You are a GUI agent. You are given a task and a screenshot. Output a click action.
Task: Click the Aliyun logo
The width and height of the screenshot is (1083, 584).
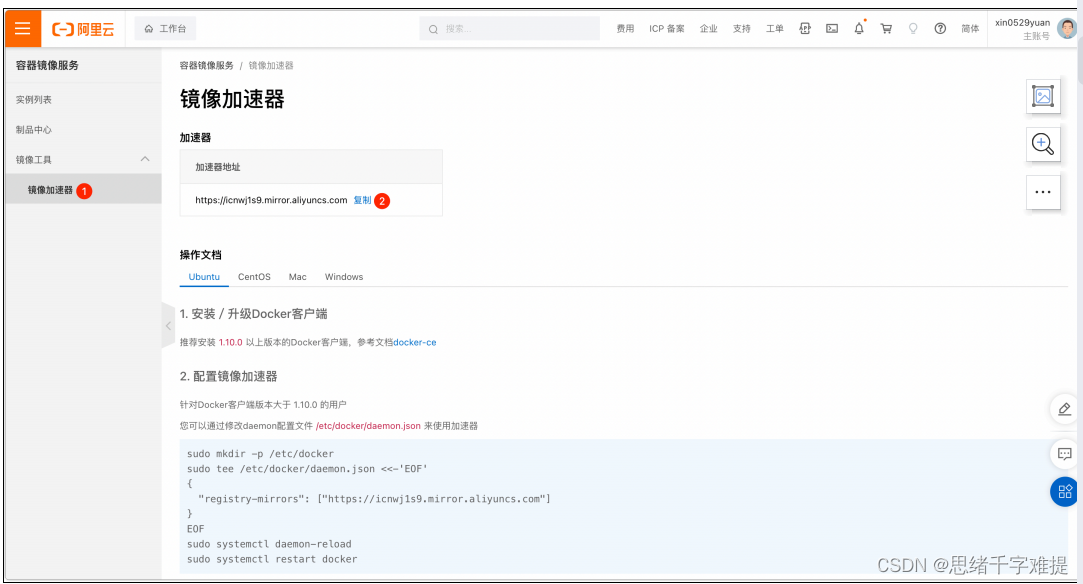[x=83, y=29]
